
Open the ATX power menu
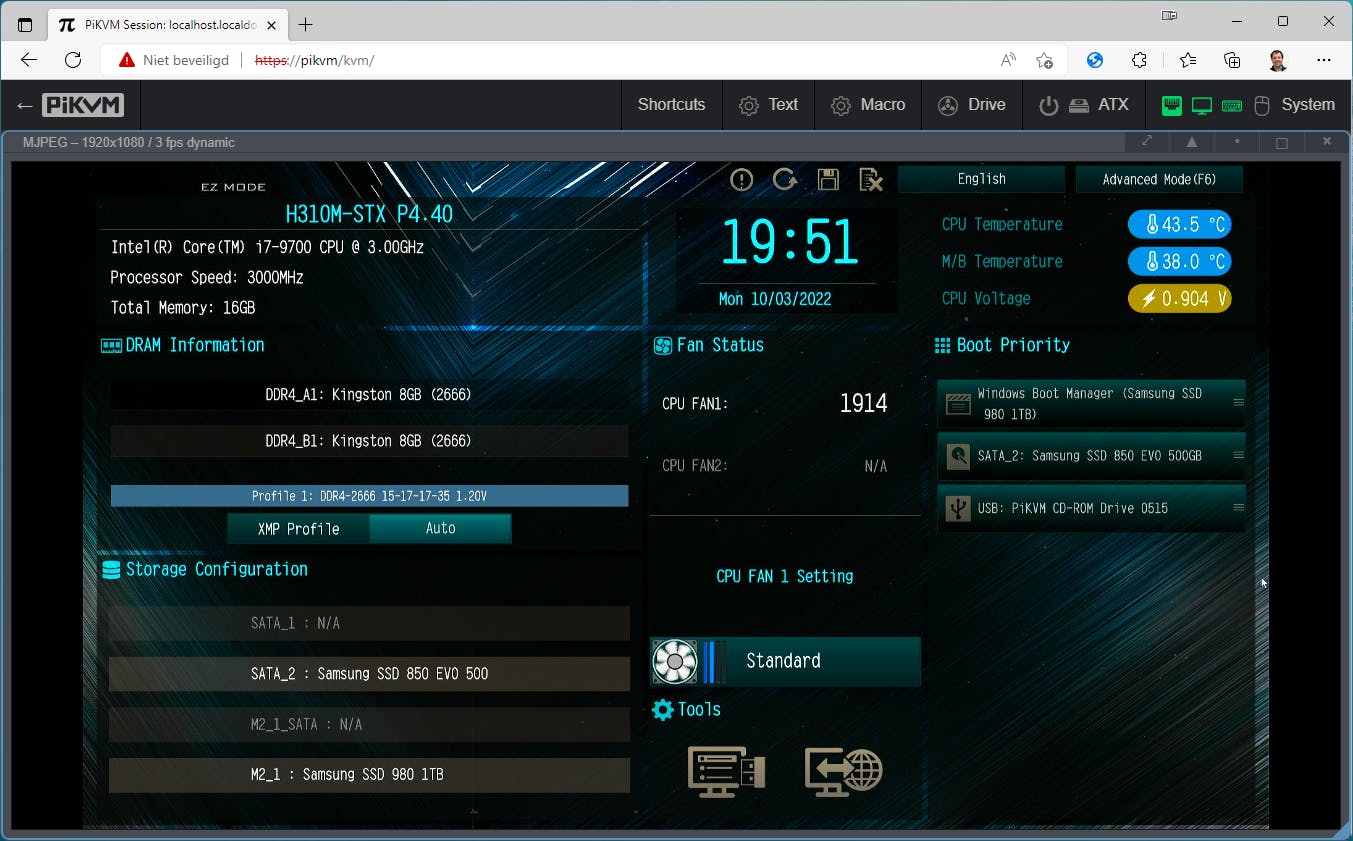pos(1083,105)
